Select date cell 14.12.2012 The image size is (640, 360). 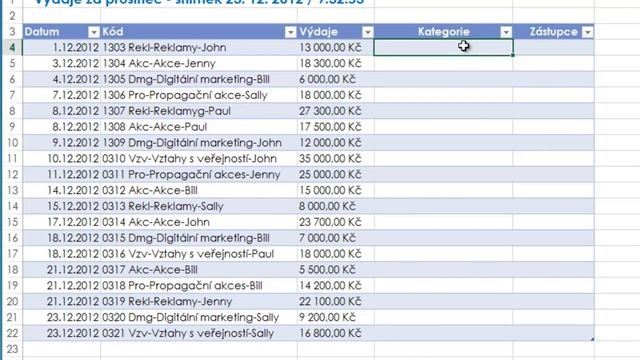pos(62,190)
